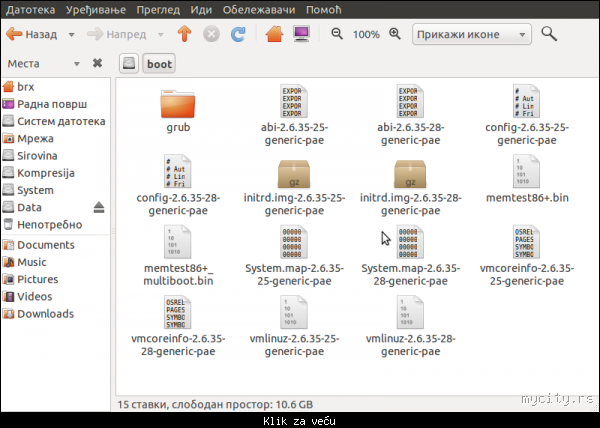Open the Иди menu
Viewport: 600px width, 428px height.
[201, 10]
